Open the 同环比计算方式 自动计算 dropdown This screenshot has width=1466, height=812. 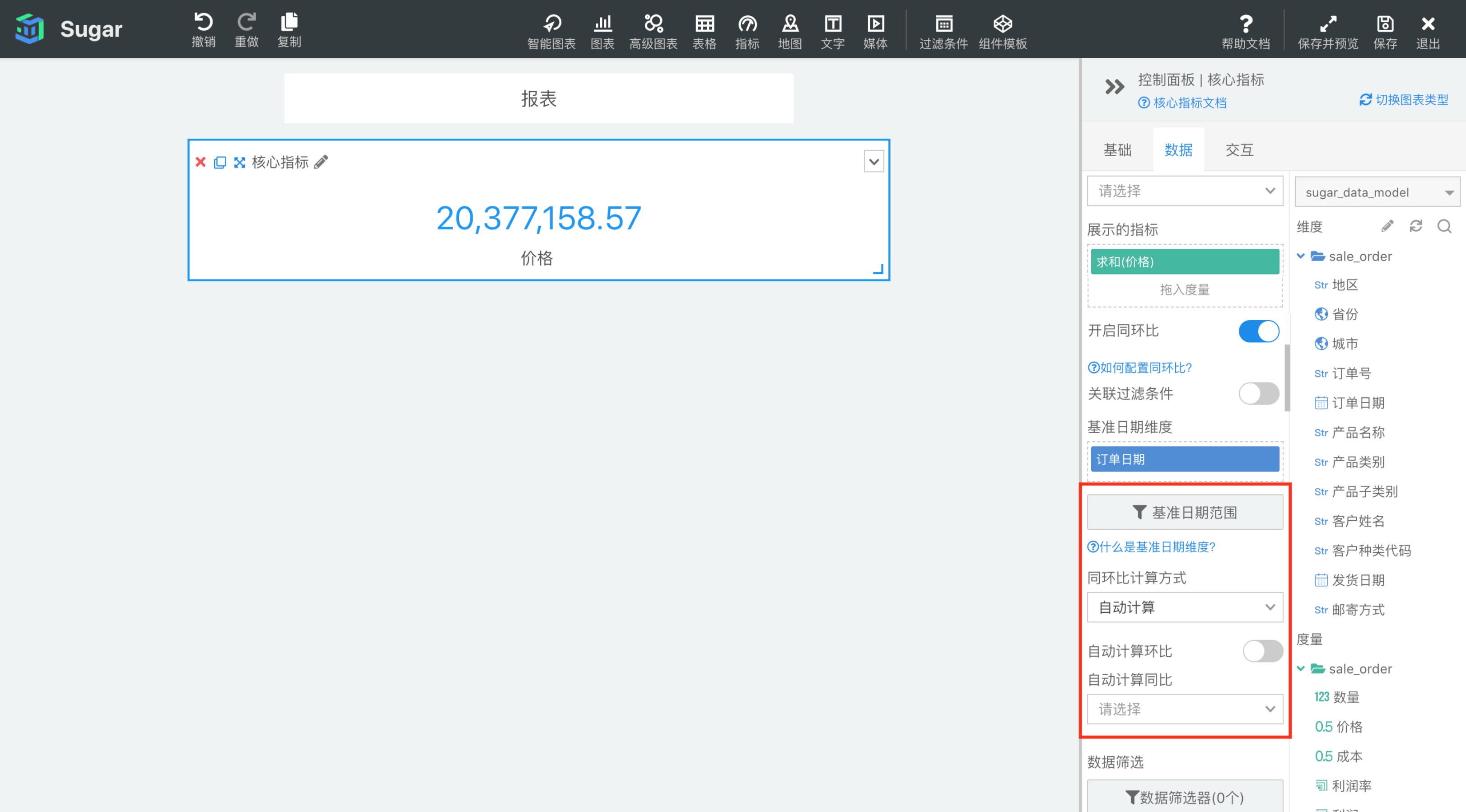coord(1185,607)
